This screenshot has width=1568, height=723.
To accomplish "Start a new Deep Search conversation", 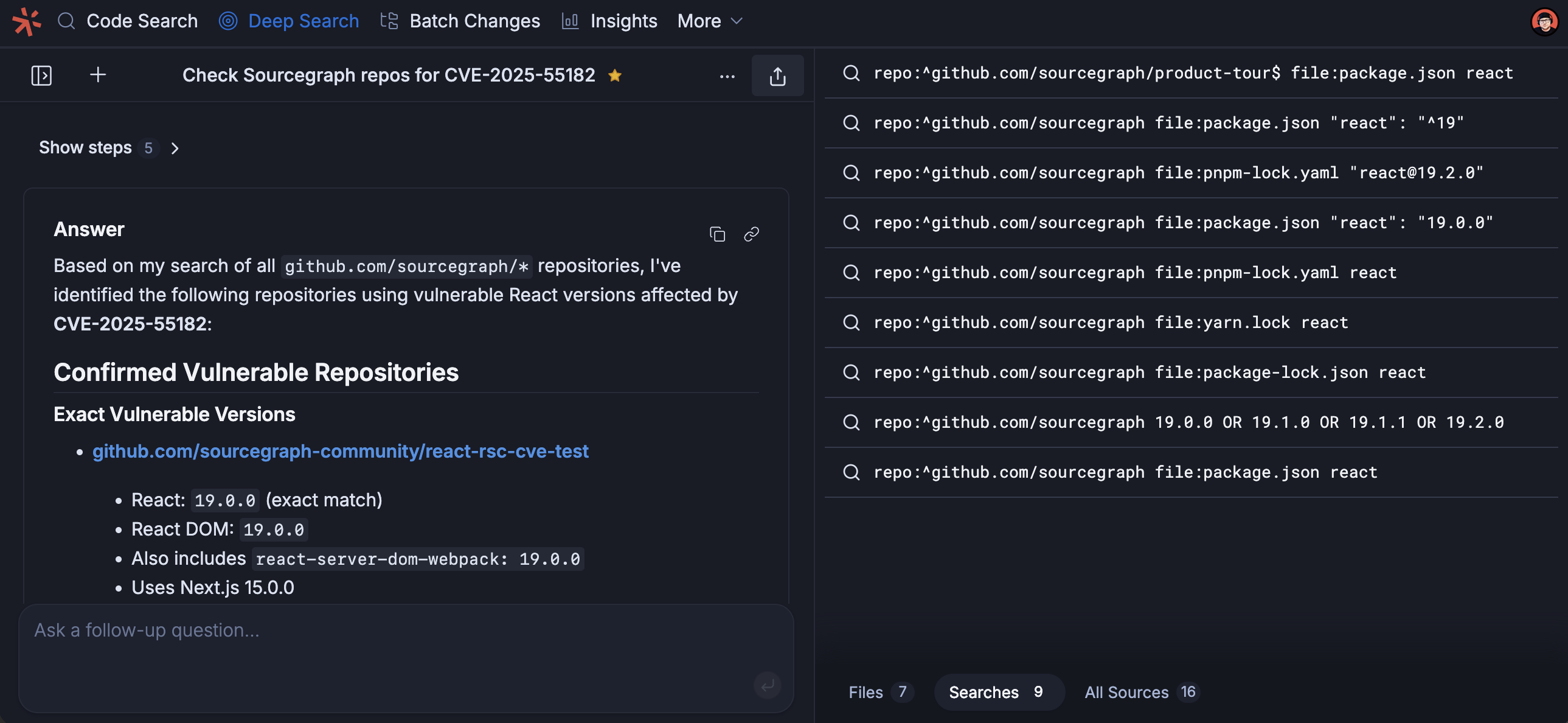I will point(97,75).
